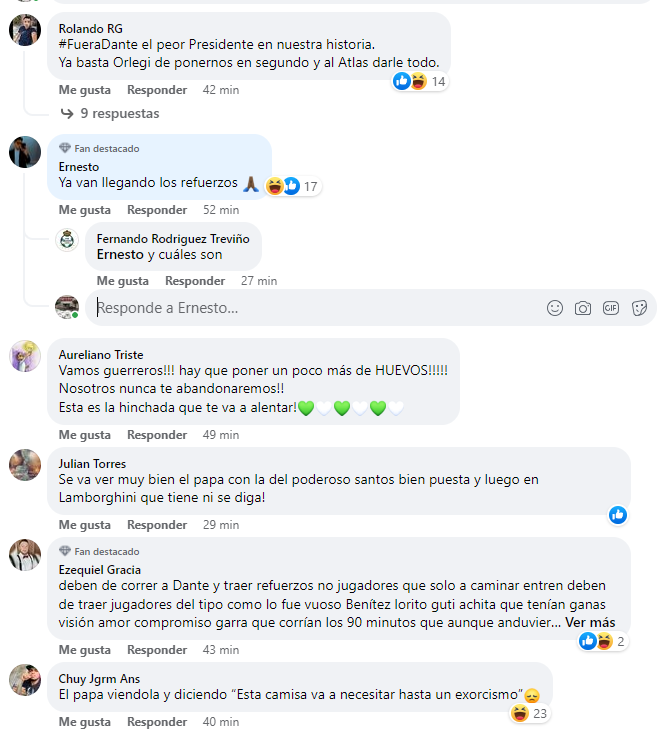The width and height of the screenshot is (664, 734).
Task: Toggle Me gusta on Fernando Rodriguez Treviño's reply
Action: [123, 281]
